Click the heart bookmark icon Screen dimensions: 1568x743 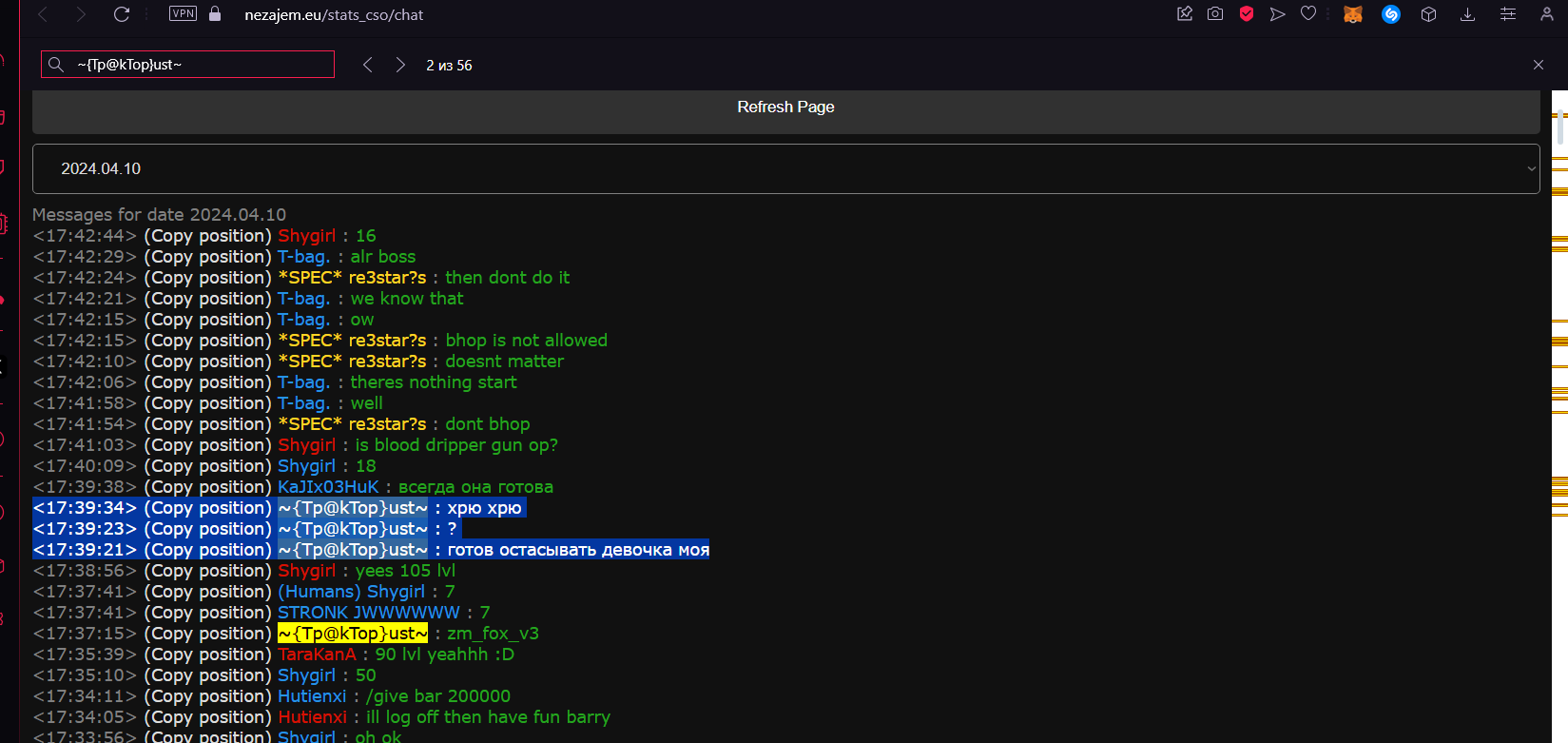click(1308, 14)
